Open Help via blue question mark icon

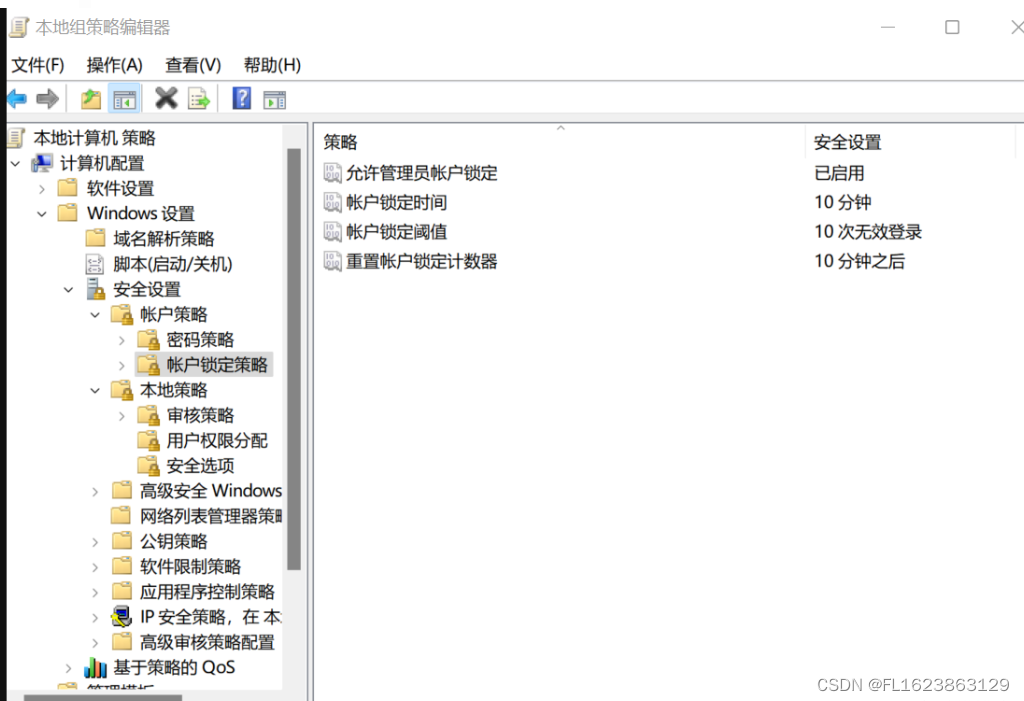point(241,98)
